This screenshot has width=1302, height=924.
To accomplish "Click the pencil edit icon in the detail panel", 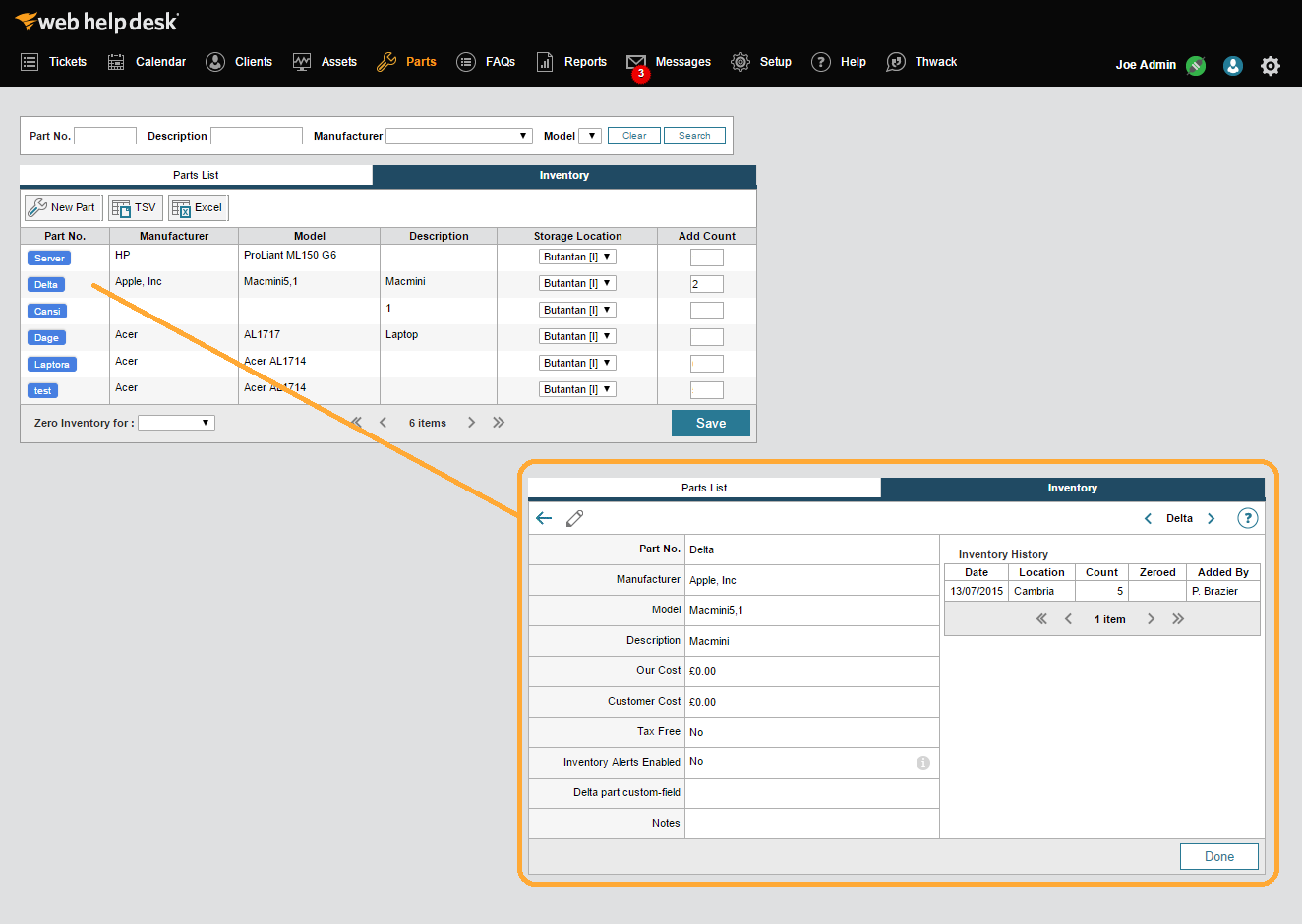I will [x=575, y=518].
